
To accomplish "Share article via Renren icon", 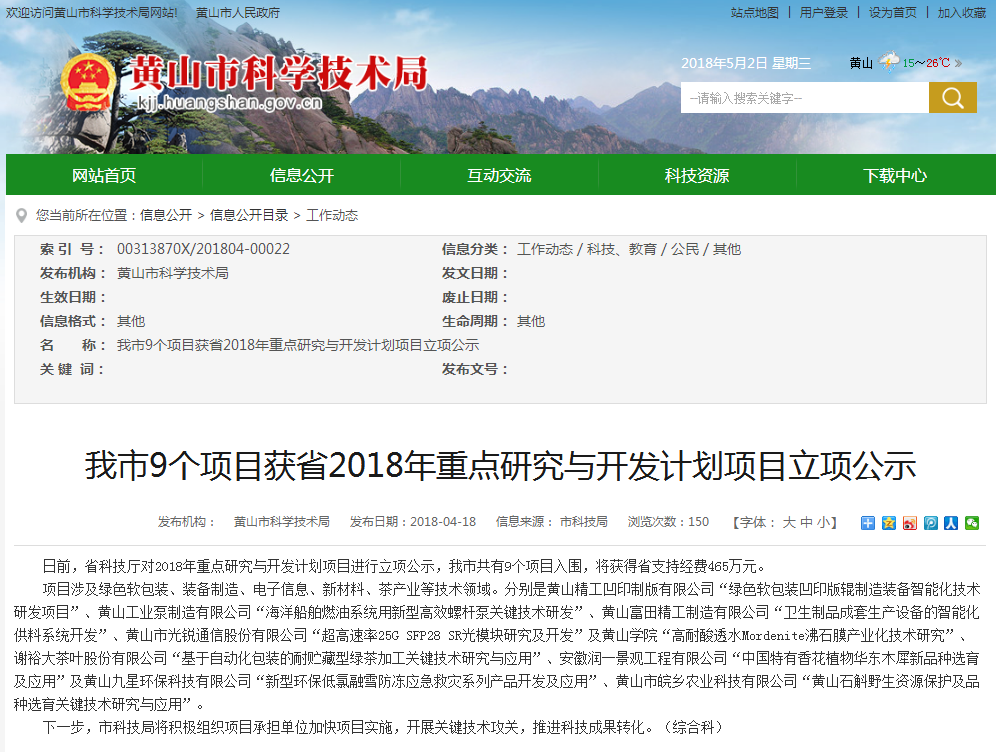I will pyautogui.click(x=951, y=522).
